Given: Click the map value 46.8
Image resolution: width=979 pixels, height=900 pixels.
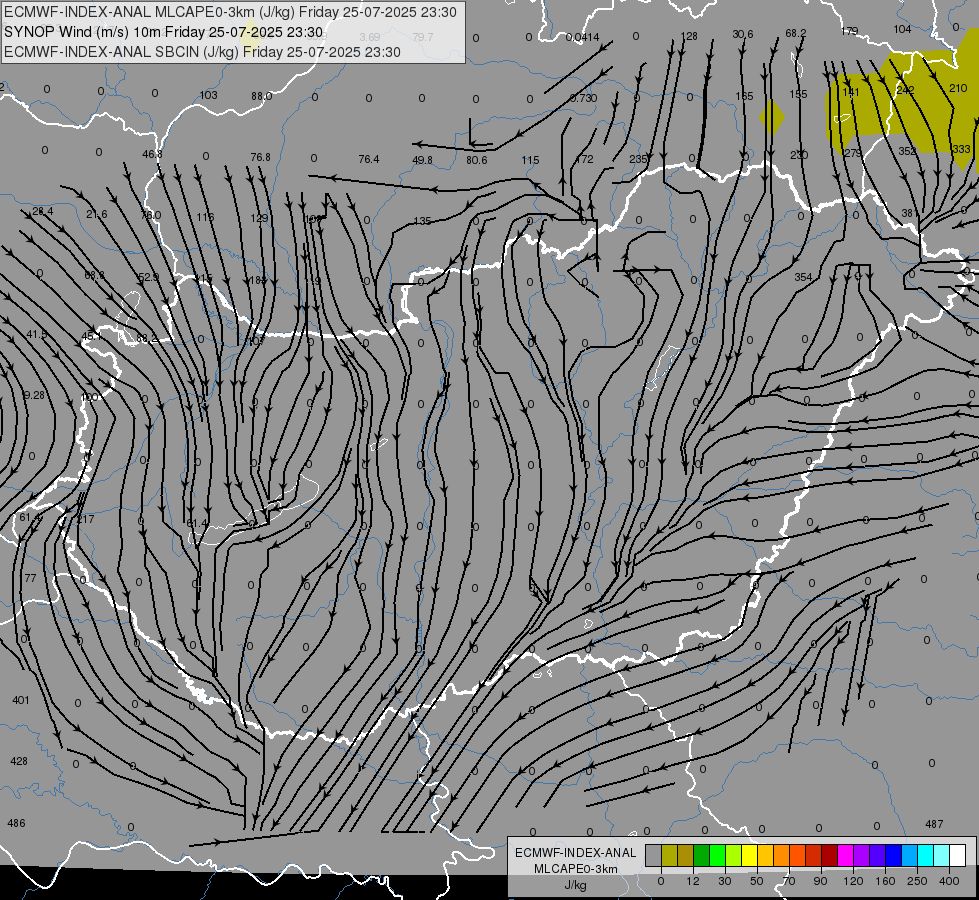Looking at the screenshot, I should coord(152,154).
